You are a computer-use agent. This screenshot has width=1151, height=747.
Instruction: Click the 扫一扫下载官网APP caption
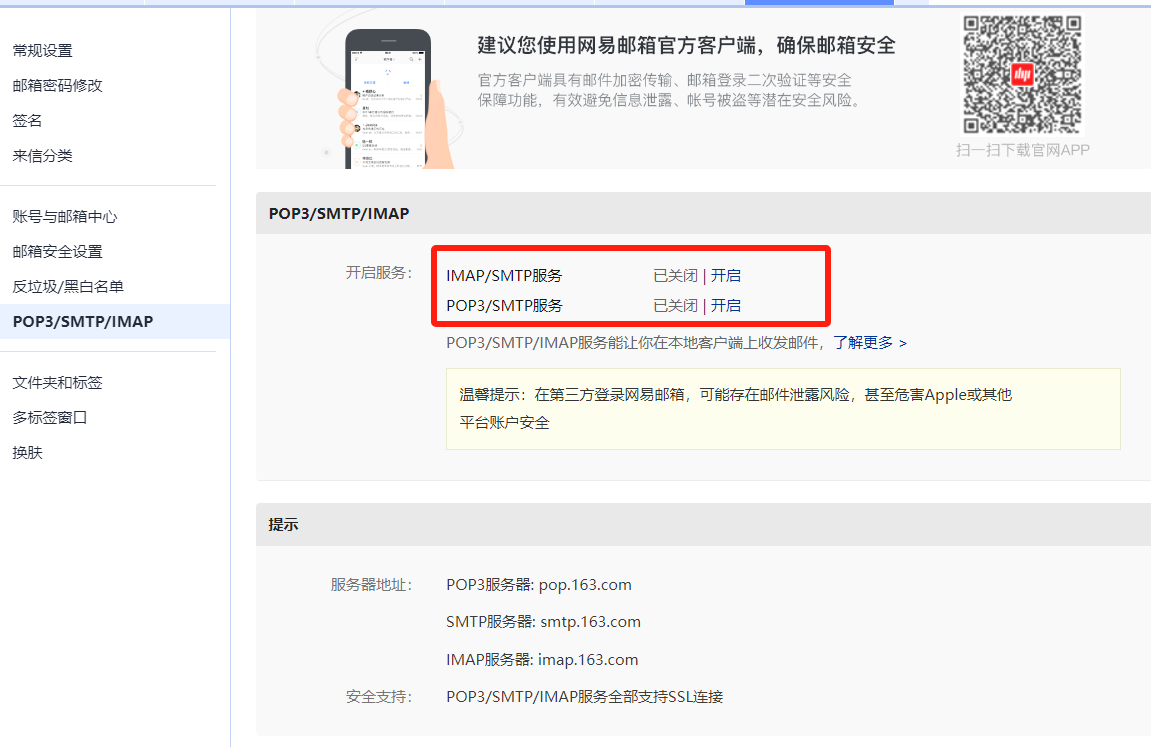[1023, 150]
